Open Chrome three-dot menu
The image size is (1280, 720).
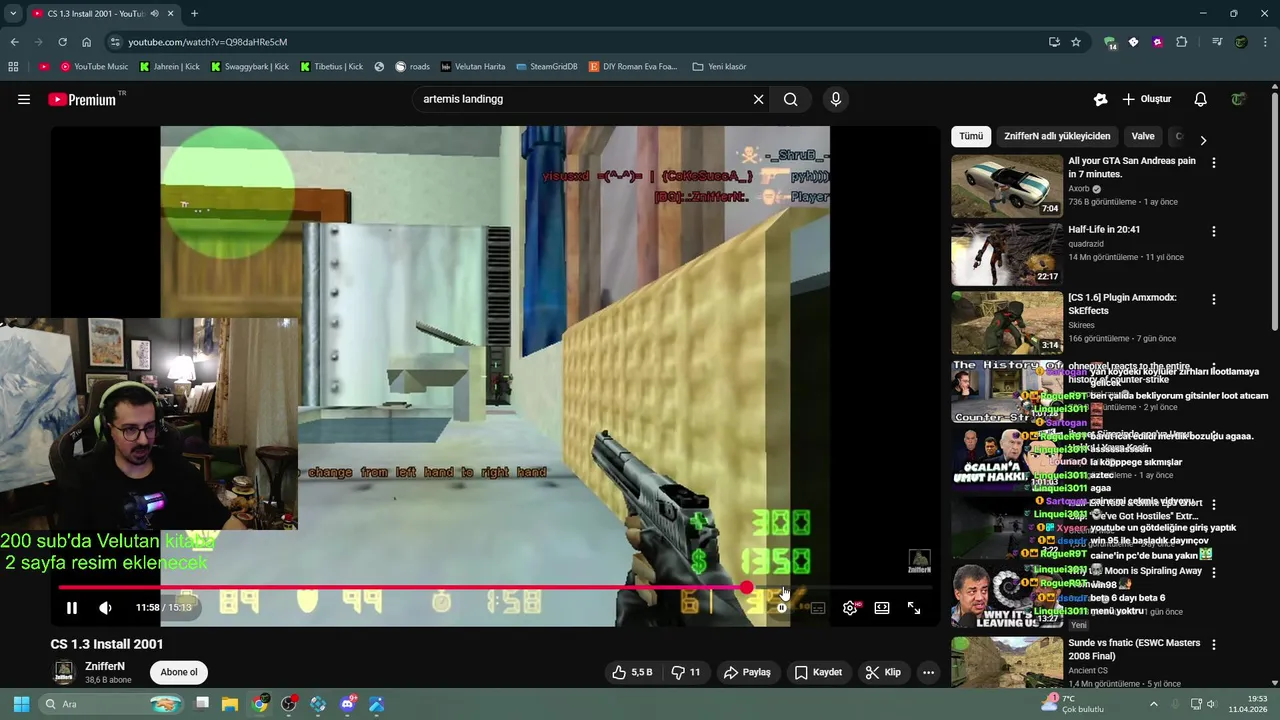(1265, 42)
